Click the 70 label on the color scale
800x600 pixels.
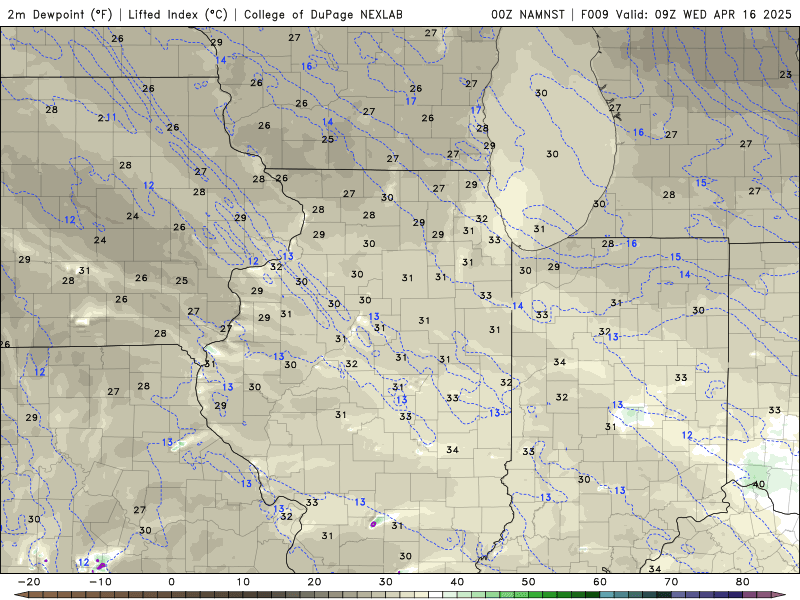coord(671,582)
